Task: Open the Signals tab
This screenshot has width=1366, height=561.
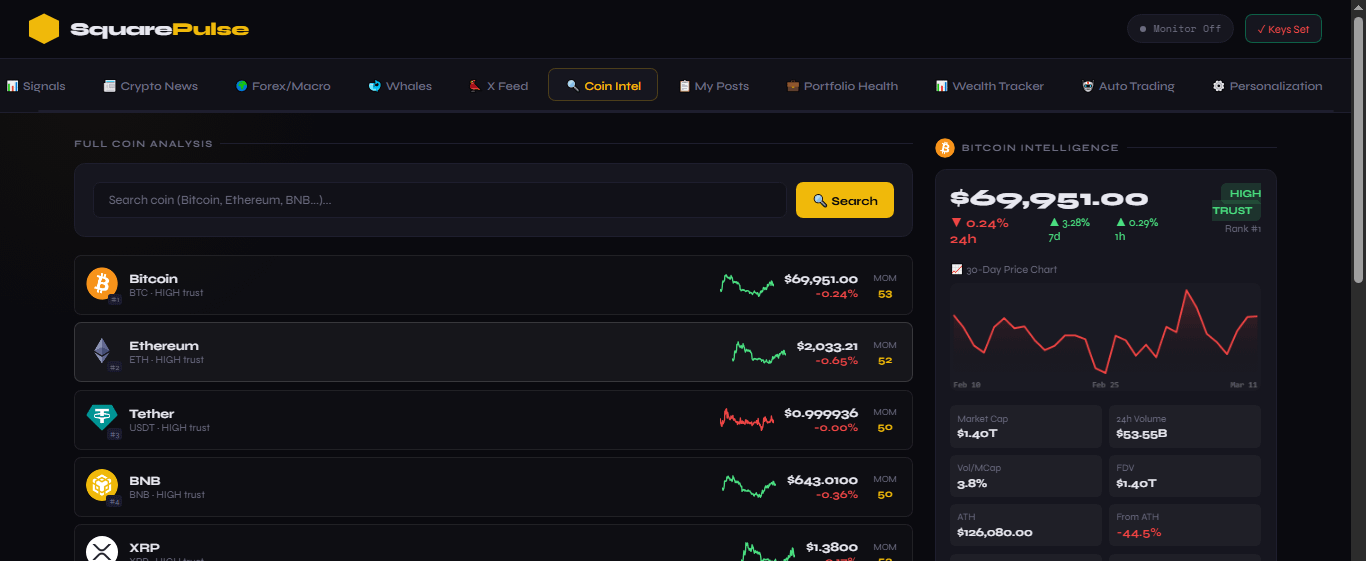Action: [36, 86]
